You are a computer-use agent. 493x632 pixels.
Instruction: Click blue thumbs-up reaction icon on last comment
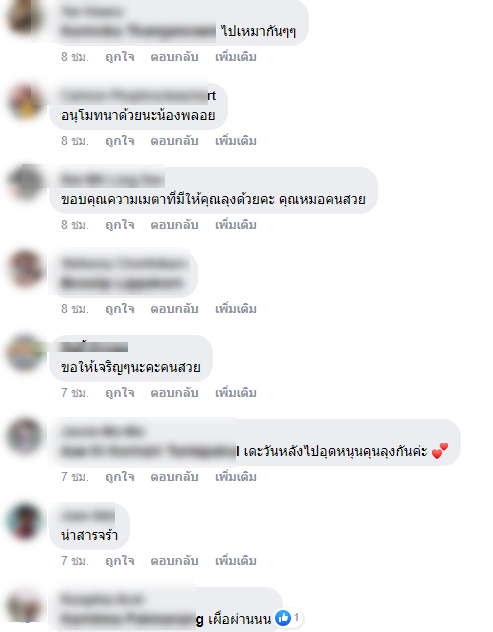(283, 617)
